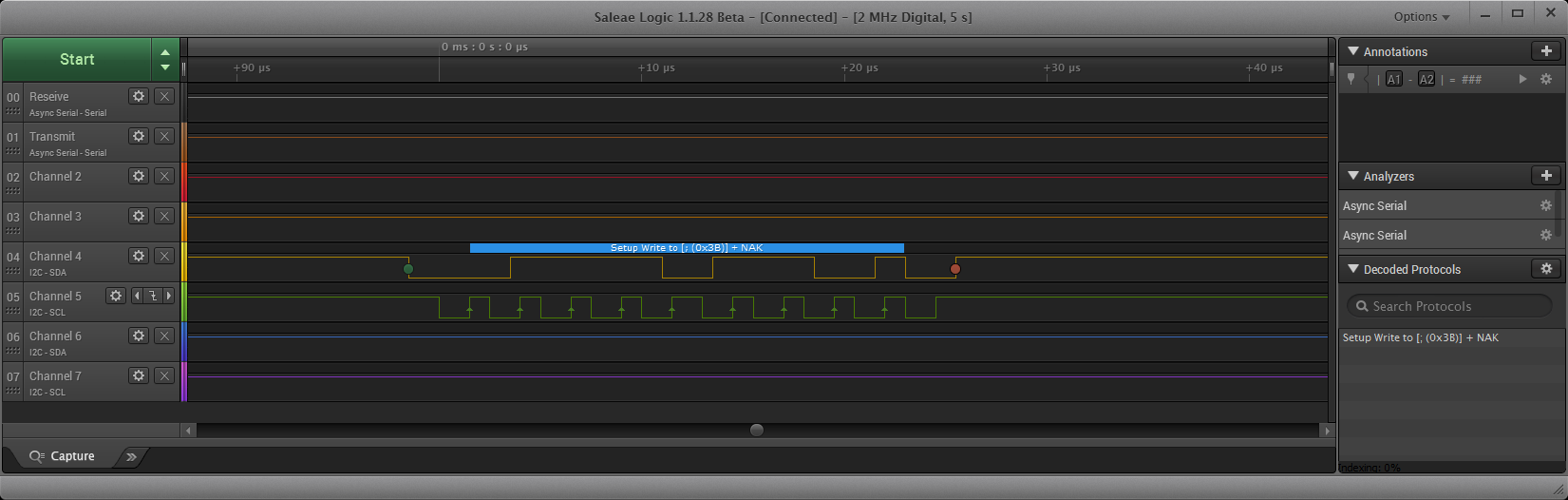This screenshot has height=500, width=1568.
Task: Open settings gear for Channel 5
Action: [x=116, y=296]
